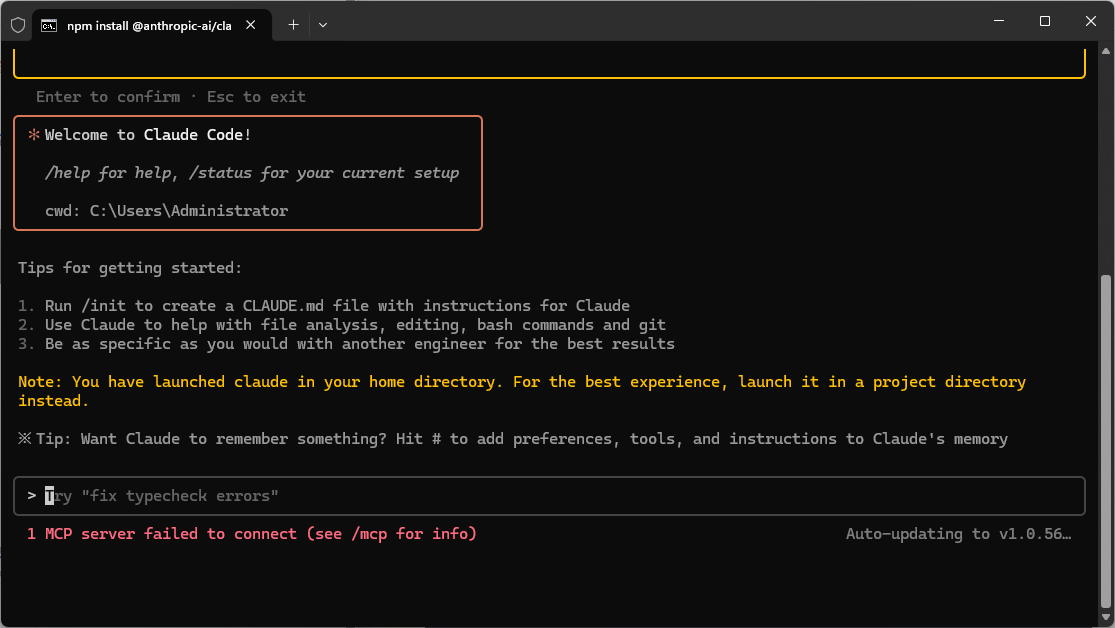Click the prompt input field "Try fix typecheck errors"
The height and width of the screenshot is (628, 1115).
tap(549, 496)
